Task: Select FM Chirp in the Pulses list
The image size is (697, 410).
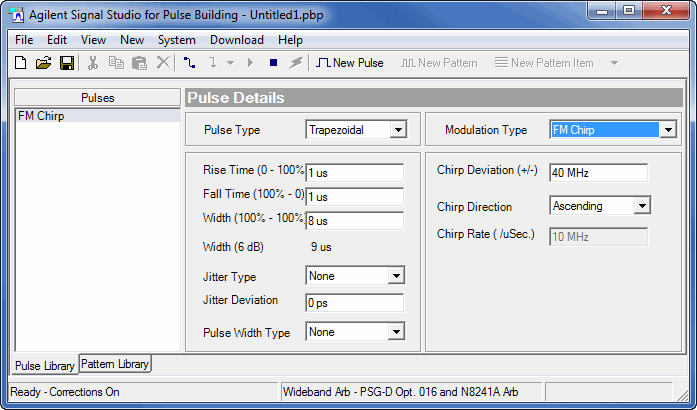Action: (36, 115)
